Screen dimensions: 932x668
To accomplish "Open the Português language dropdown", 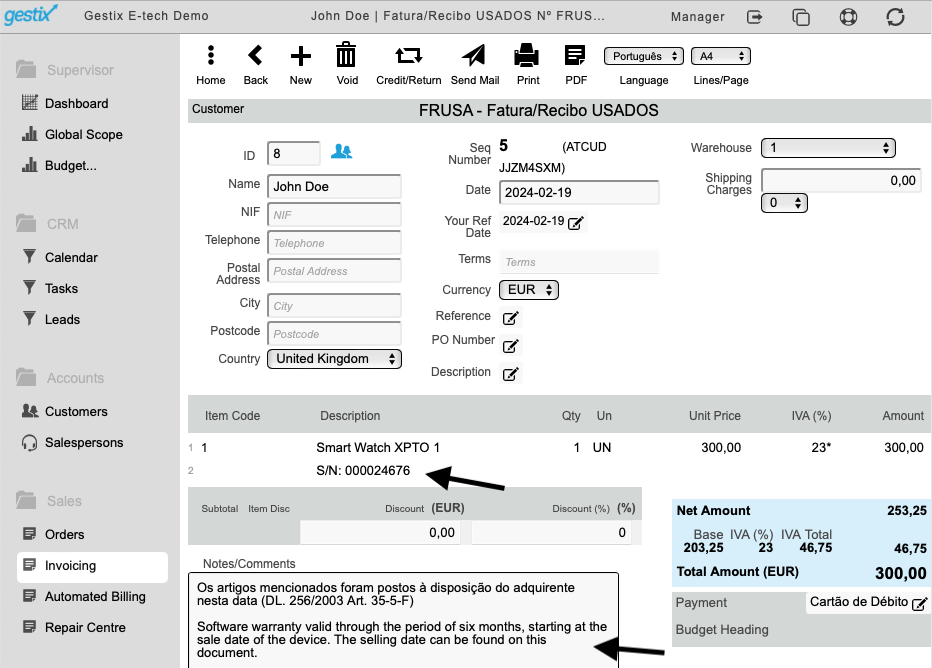I will point(644,56).
